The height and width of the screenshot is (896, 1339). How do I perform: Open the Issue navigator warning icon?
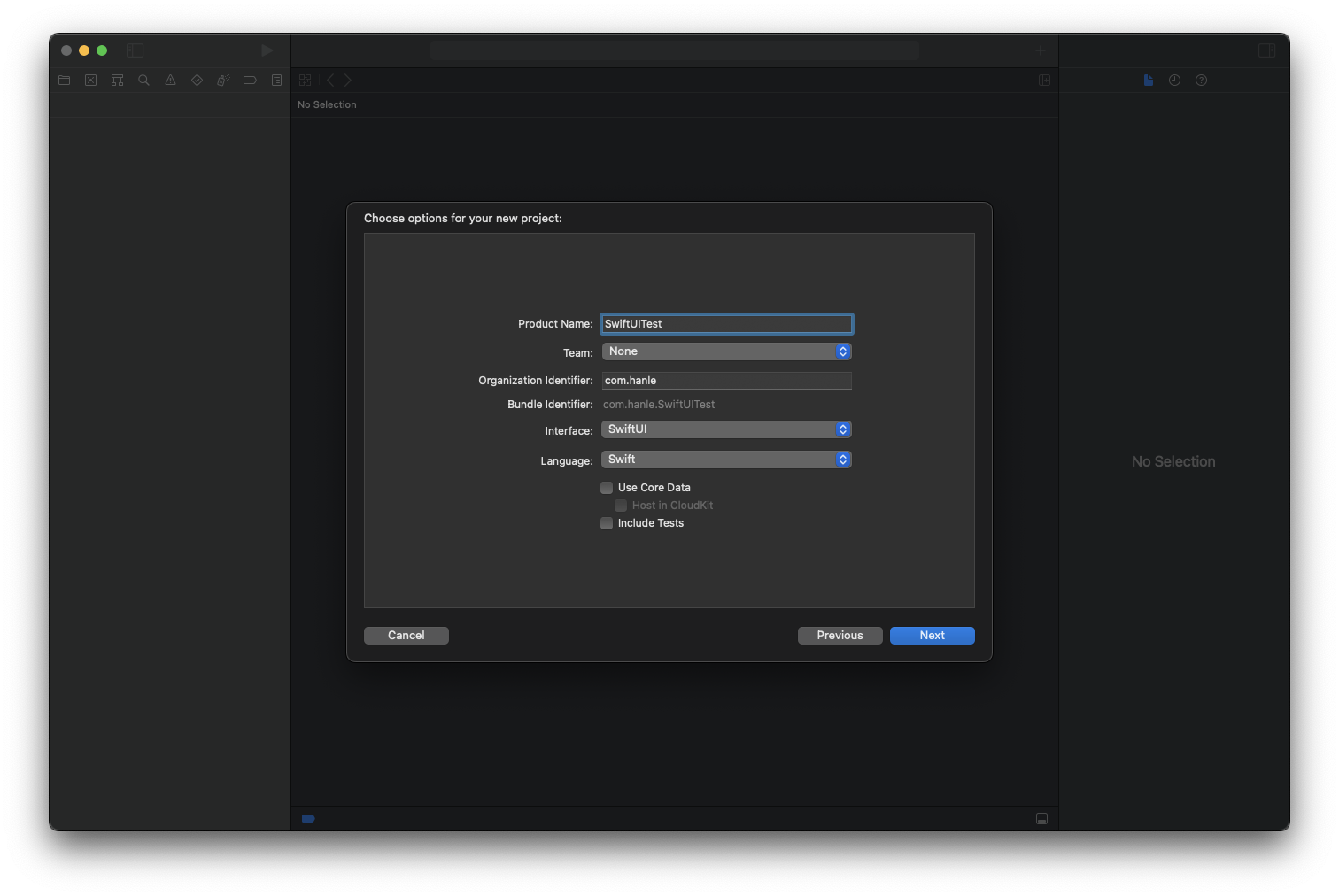tap(170, 81)
